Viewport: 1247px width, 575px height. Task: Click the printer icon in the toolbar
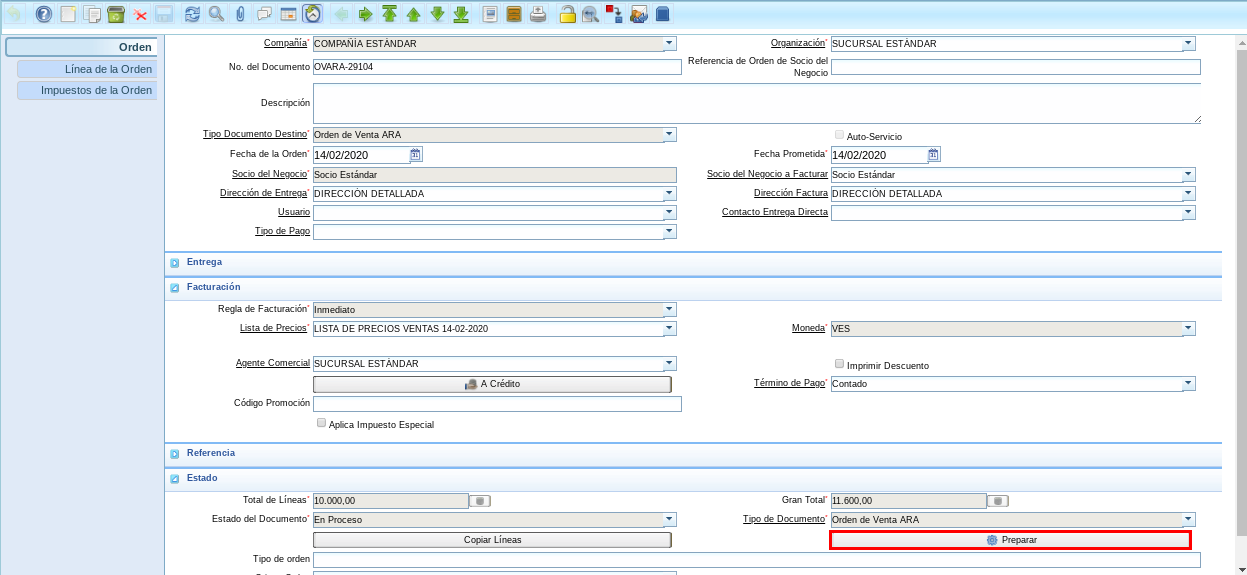click(x=538, y=14)
